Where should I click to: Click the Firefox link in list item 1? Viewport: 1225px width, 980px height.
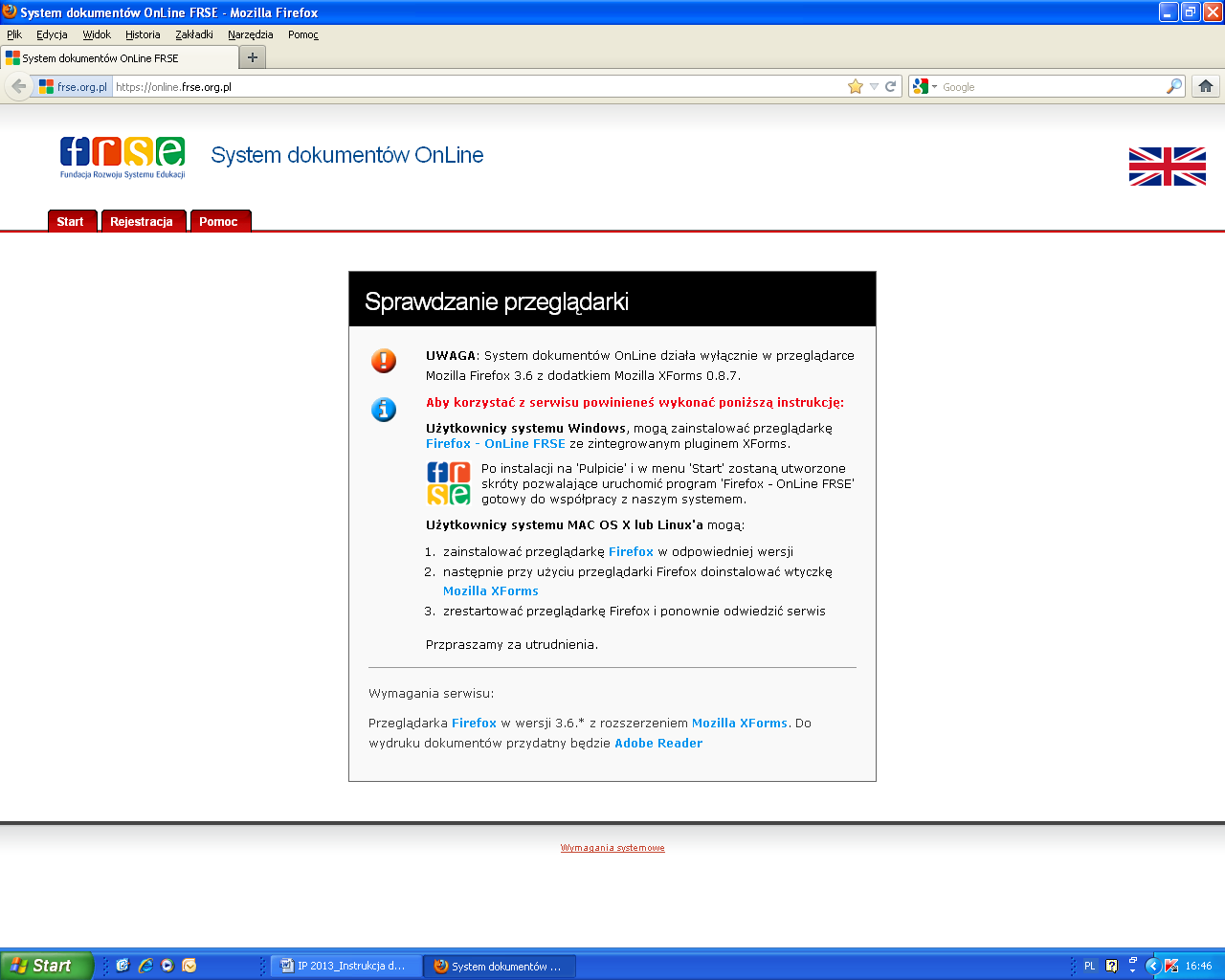coord(631,552)
